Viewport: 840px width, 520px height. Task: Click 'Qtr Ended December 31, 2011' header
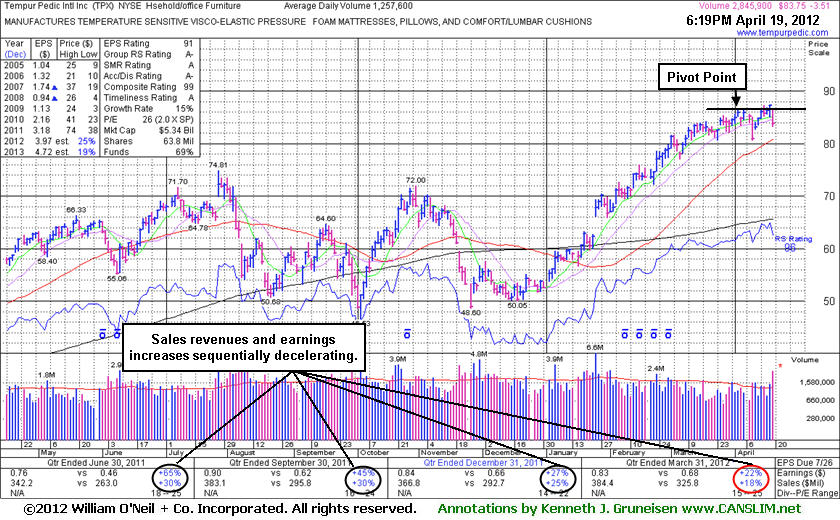(x=483, y=462)
